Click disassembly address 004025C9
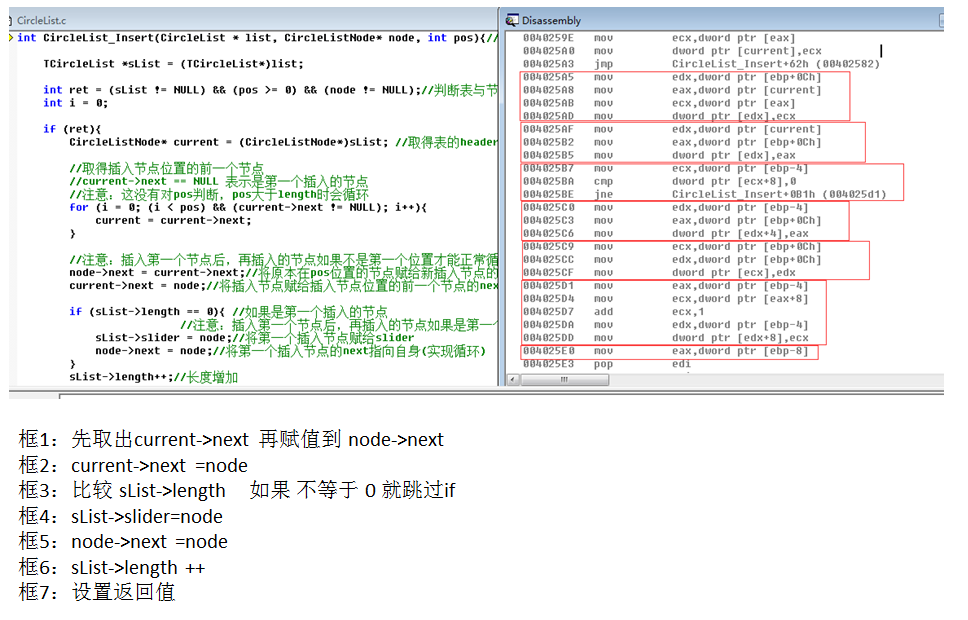Screen dimensions: 968x620 tap(548, 246)
